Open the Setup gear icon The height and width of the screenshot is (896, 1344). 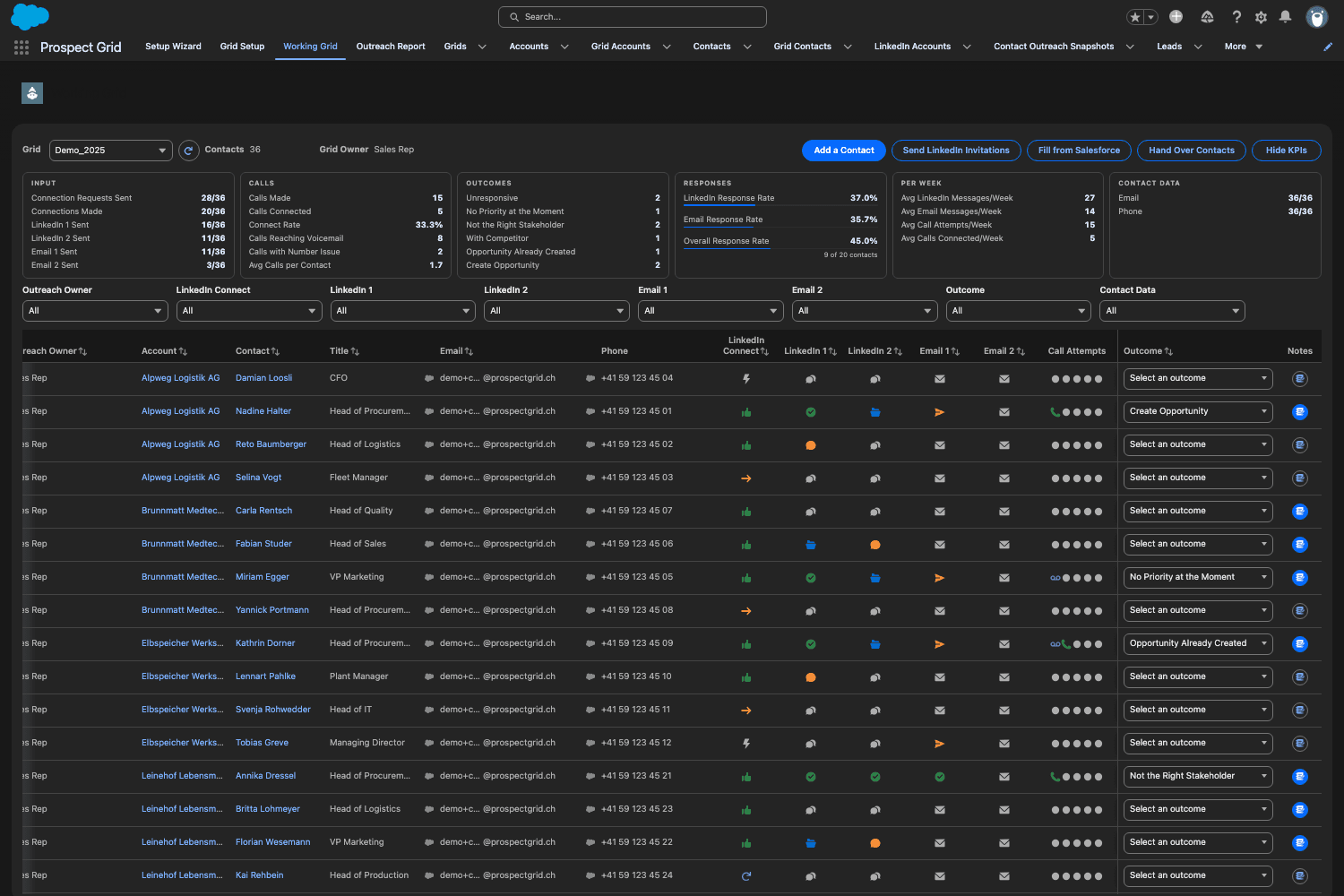(1261, 17)
